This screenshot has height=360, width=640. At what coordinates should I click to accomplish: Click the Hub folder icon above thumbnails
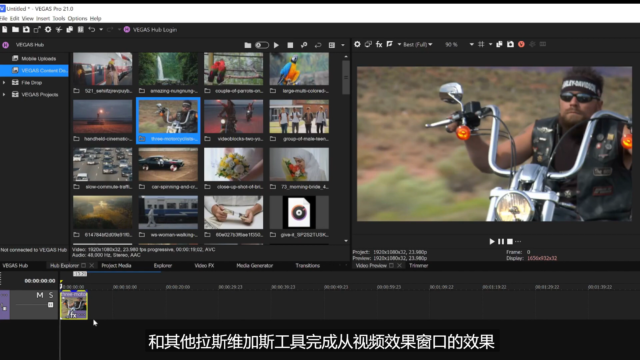coord(248,45)
